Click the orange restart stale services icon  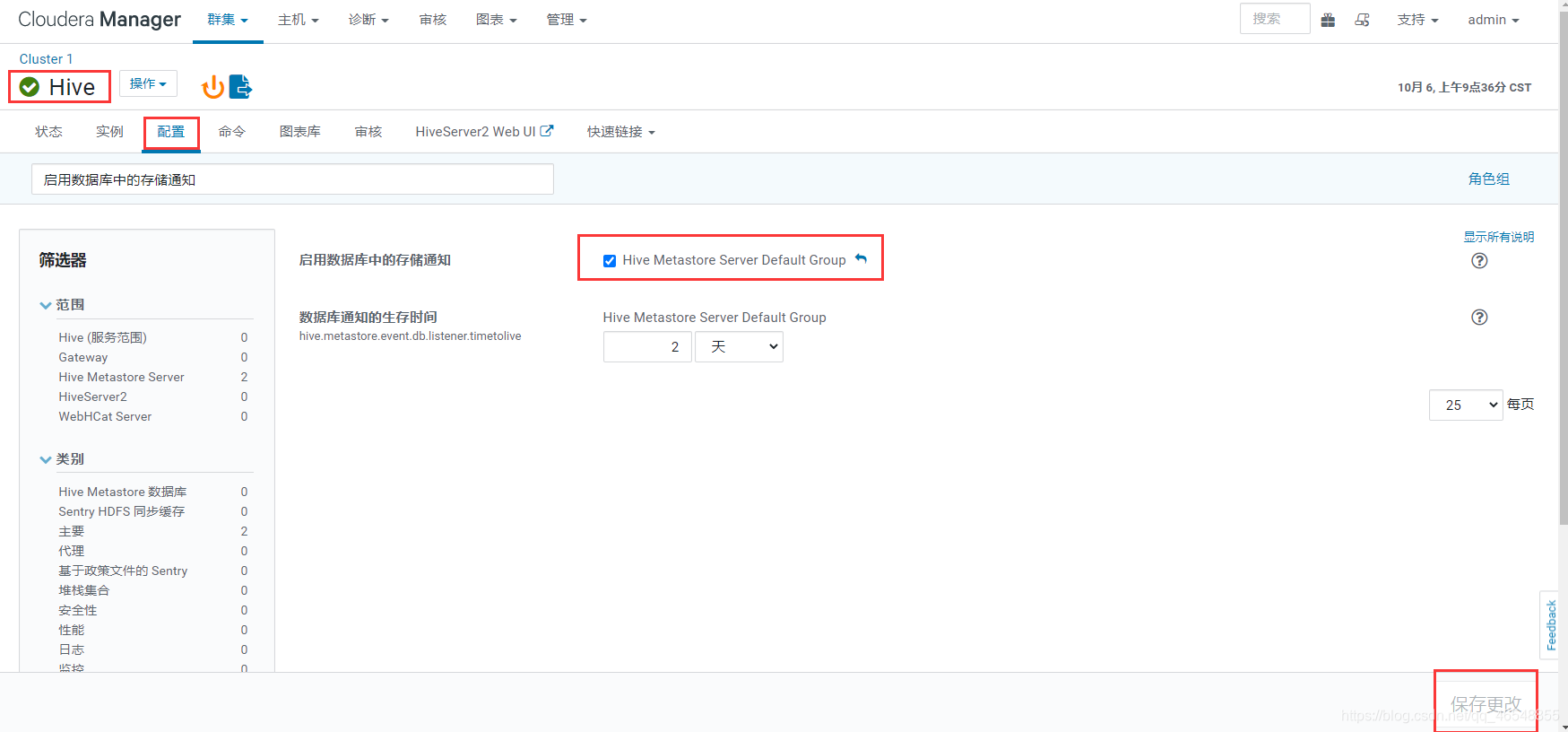212,87
